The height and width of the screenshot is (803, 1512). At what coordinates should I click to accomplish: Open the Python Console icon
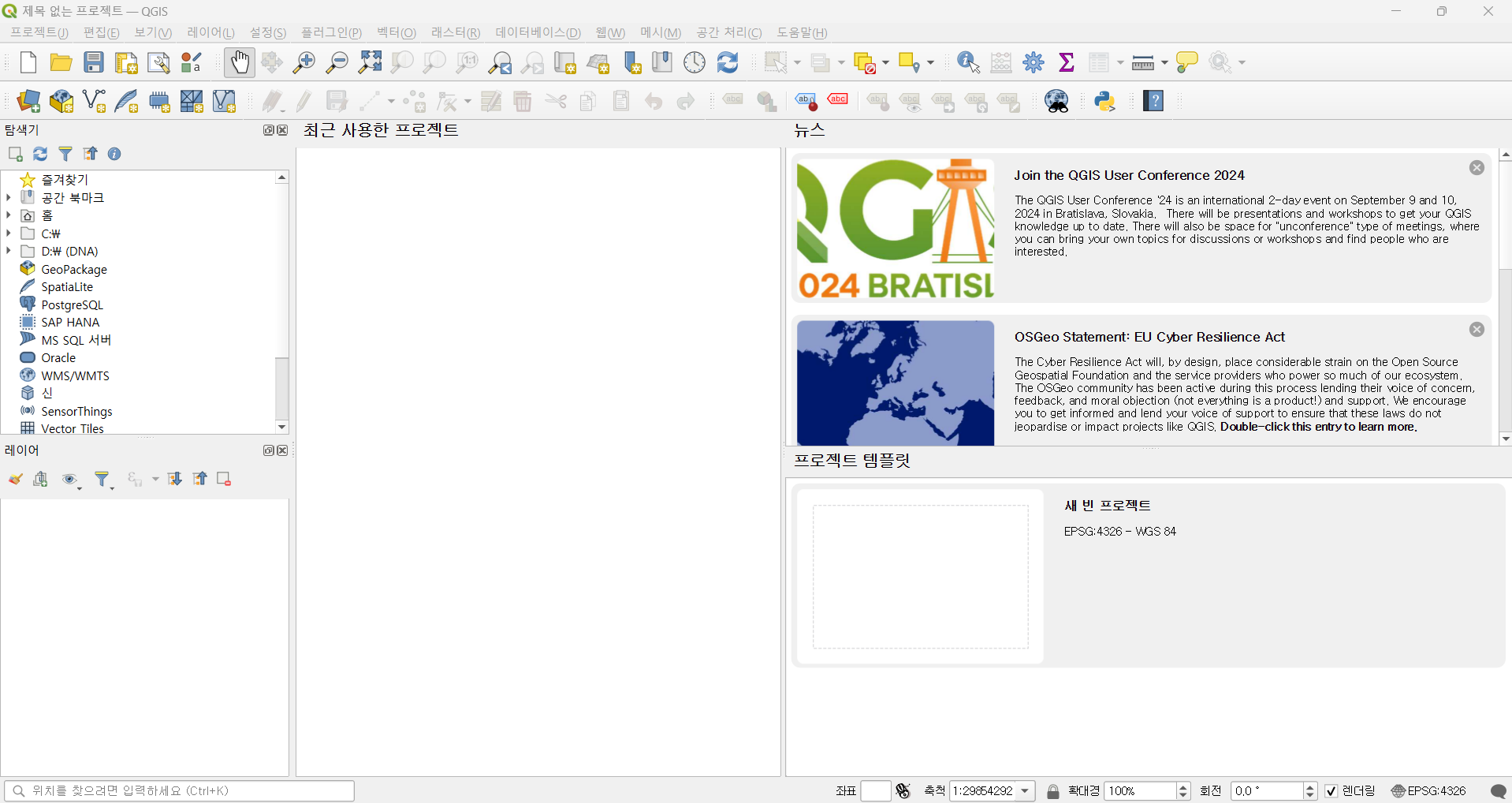(1105, 101)
